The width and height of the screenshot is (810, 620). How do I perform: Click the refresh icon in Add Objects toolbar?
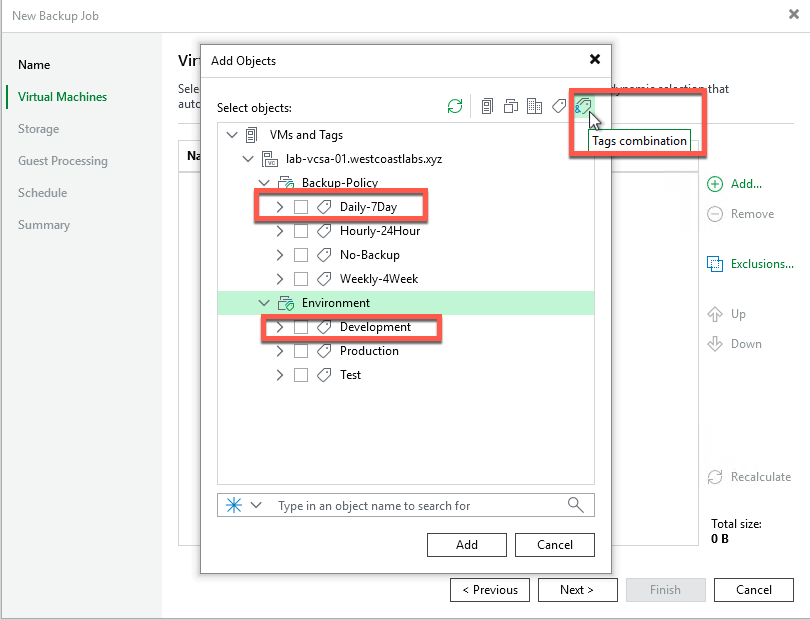click(x=455, y=106)
